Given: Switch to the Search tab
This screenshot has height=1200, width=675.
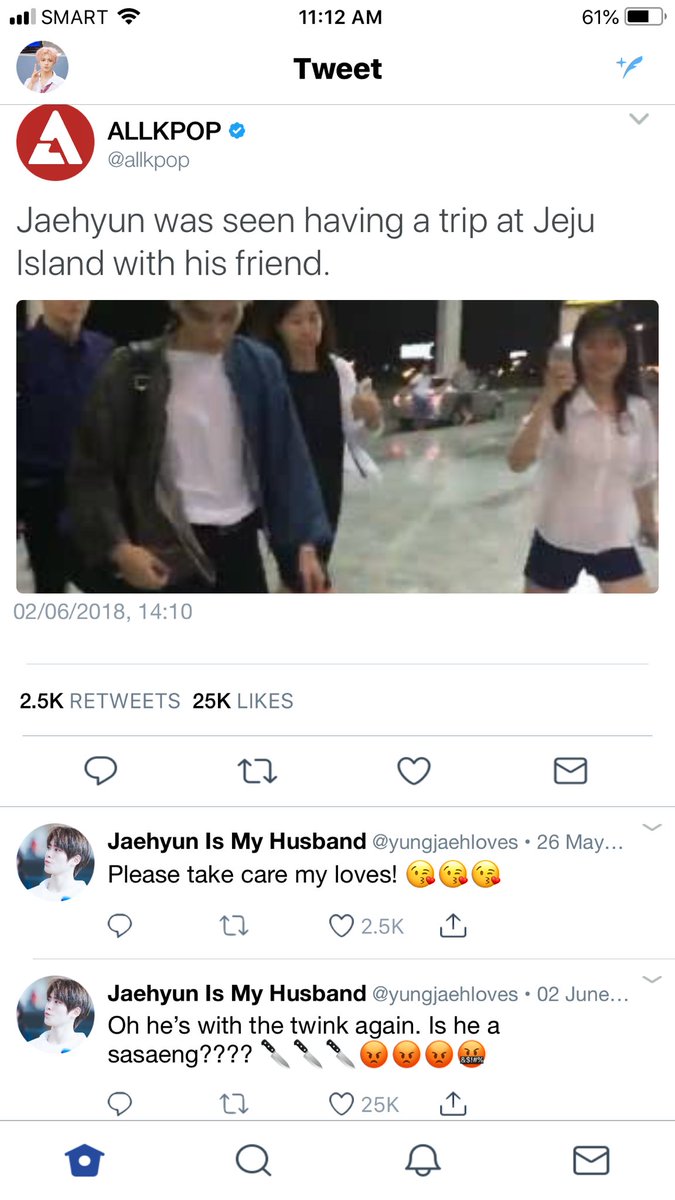Looking at the screenshot, I should [253, 1159].
